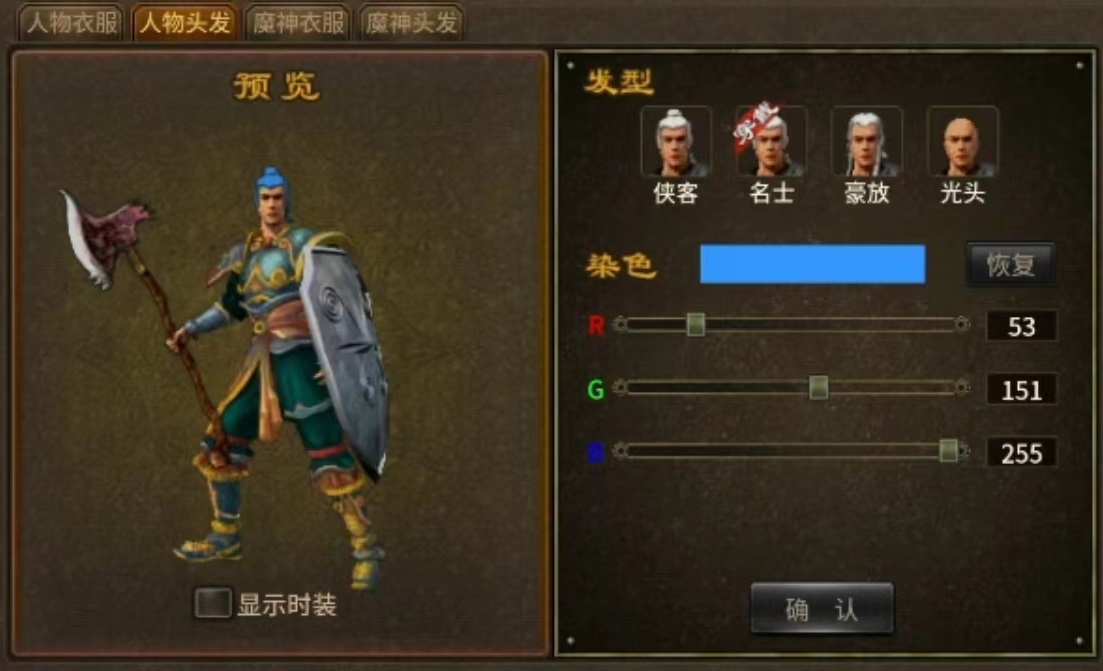Click the R red slider handle

(x=696, y=324)
